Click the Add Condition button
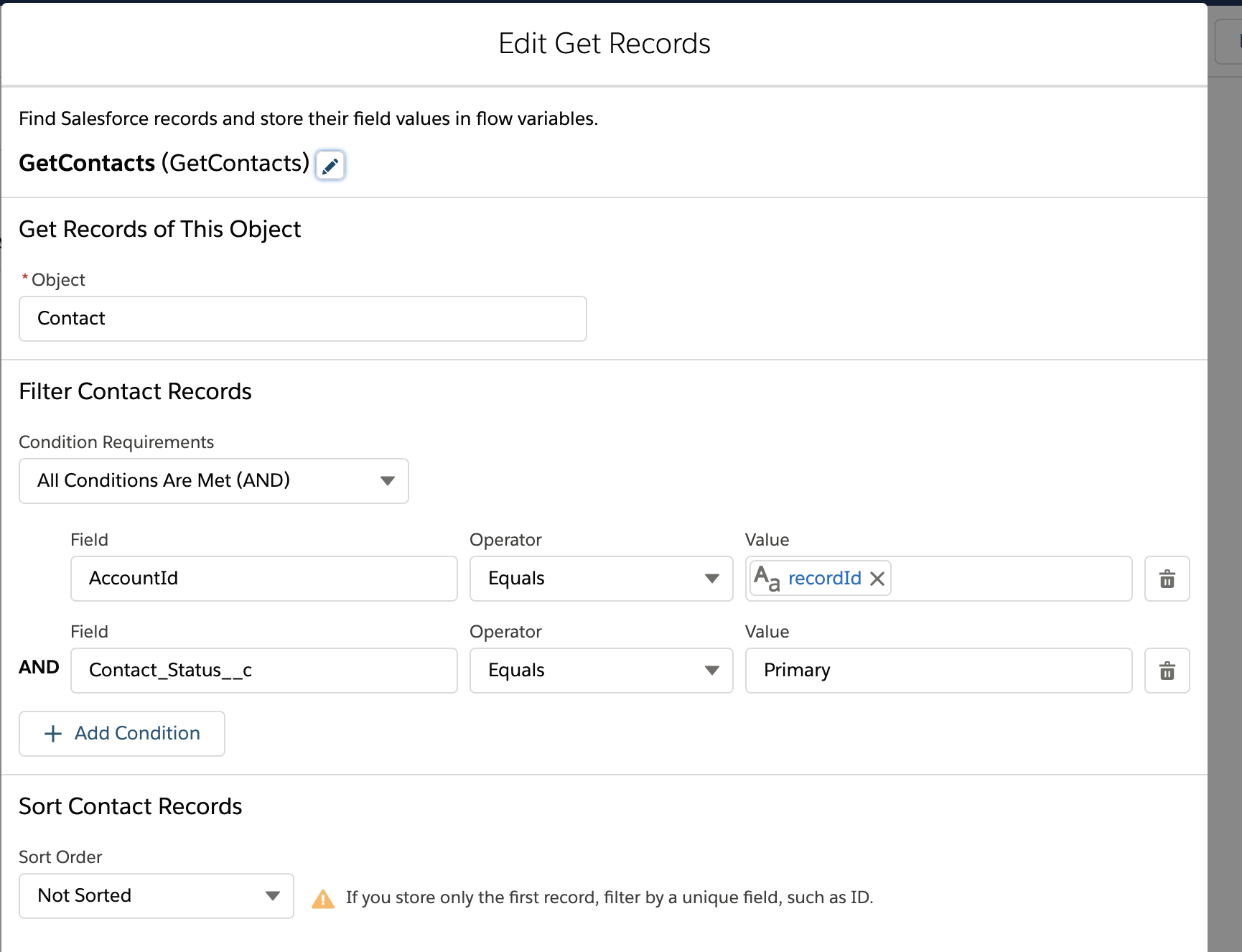The image size is (1242, 952). click(x=122, y=734)
